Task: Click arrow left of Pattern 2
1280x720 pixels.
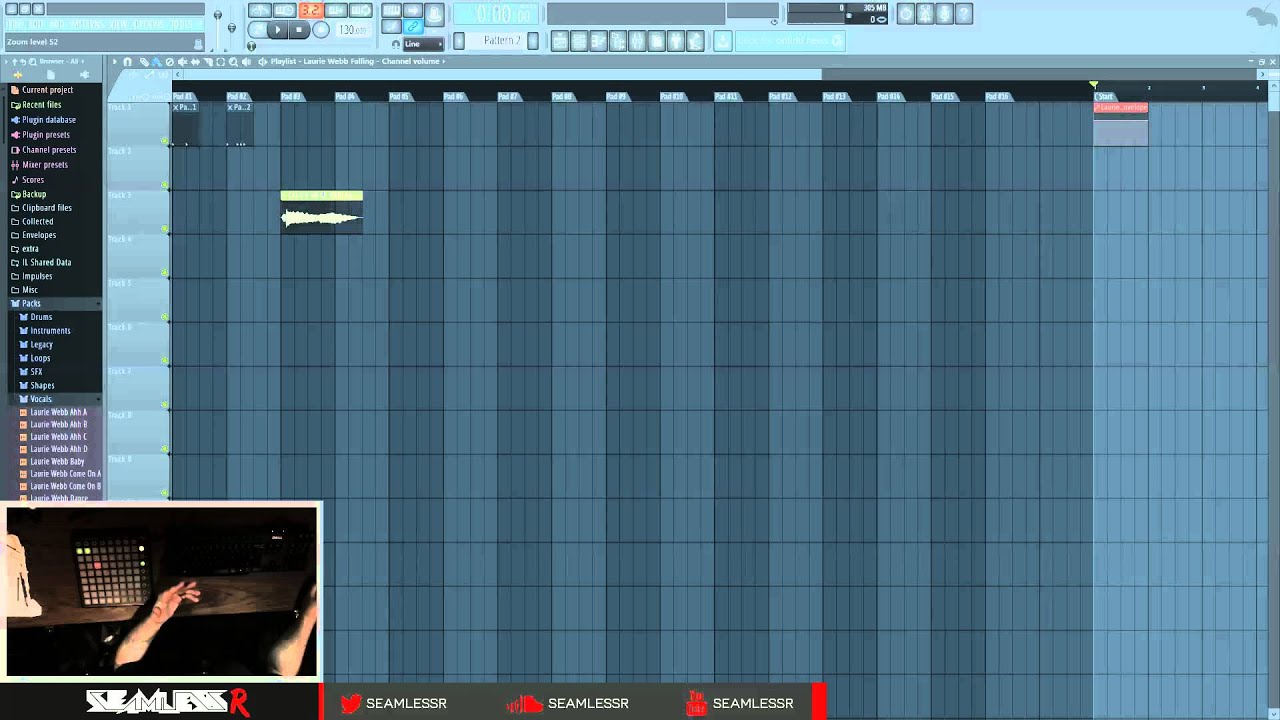Action: (x=459, y=41)
